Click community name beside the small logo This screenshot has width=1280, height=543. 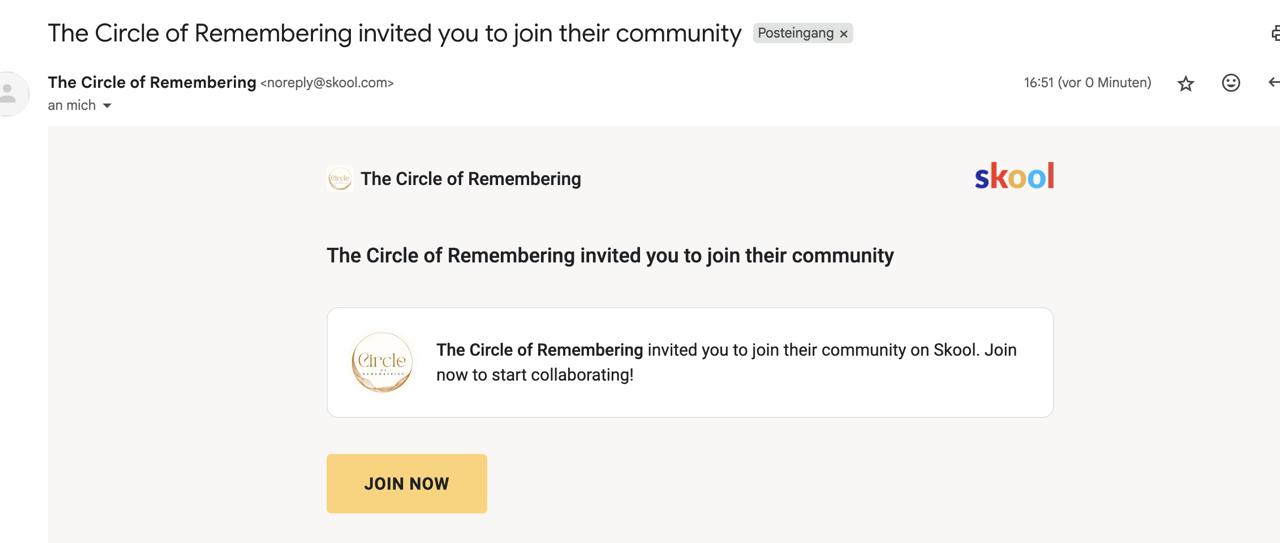coord(470,179)
